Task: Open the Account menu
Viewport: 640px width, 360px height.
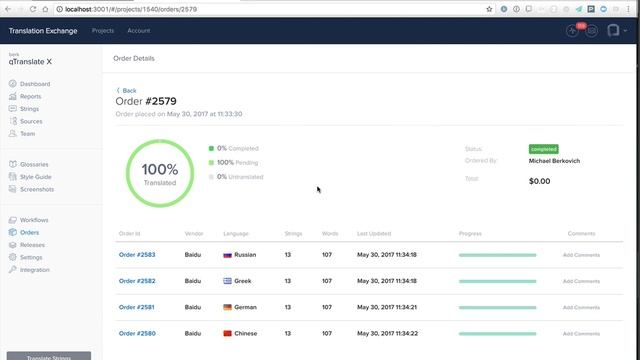Action: (139, 31)
